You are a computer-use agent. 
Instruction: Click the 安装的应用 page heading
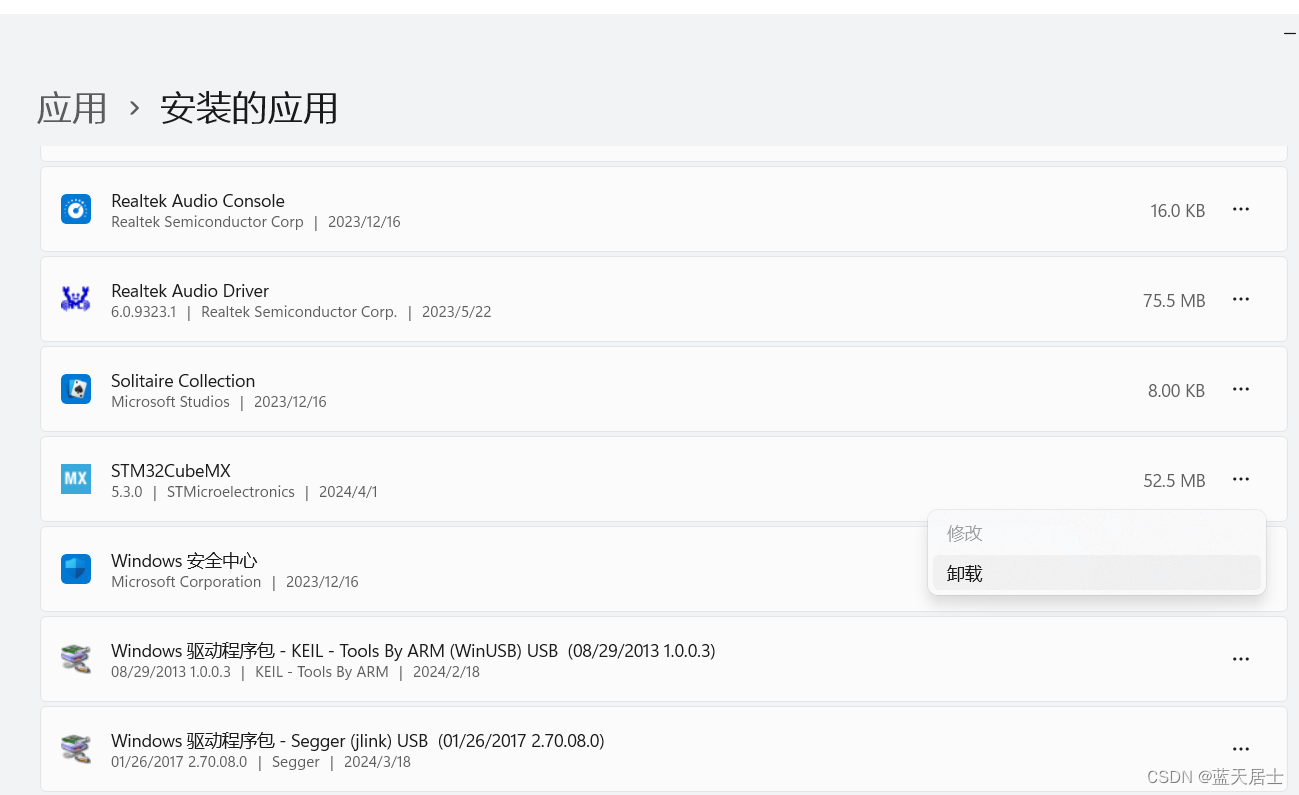click(x=249, y=108)
